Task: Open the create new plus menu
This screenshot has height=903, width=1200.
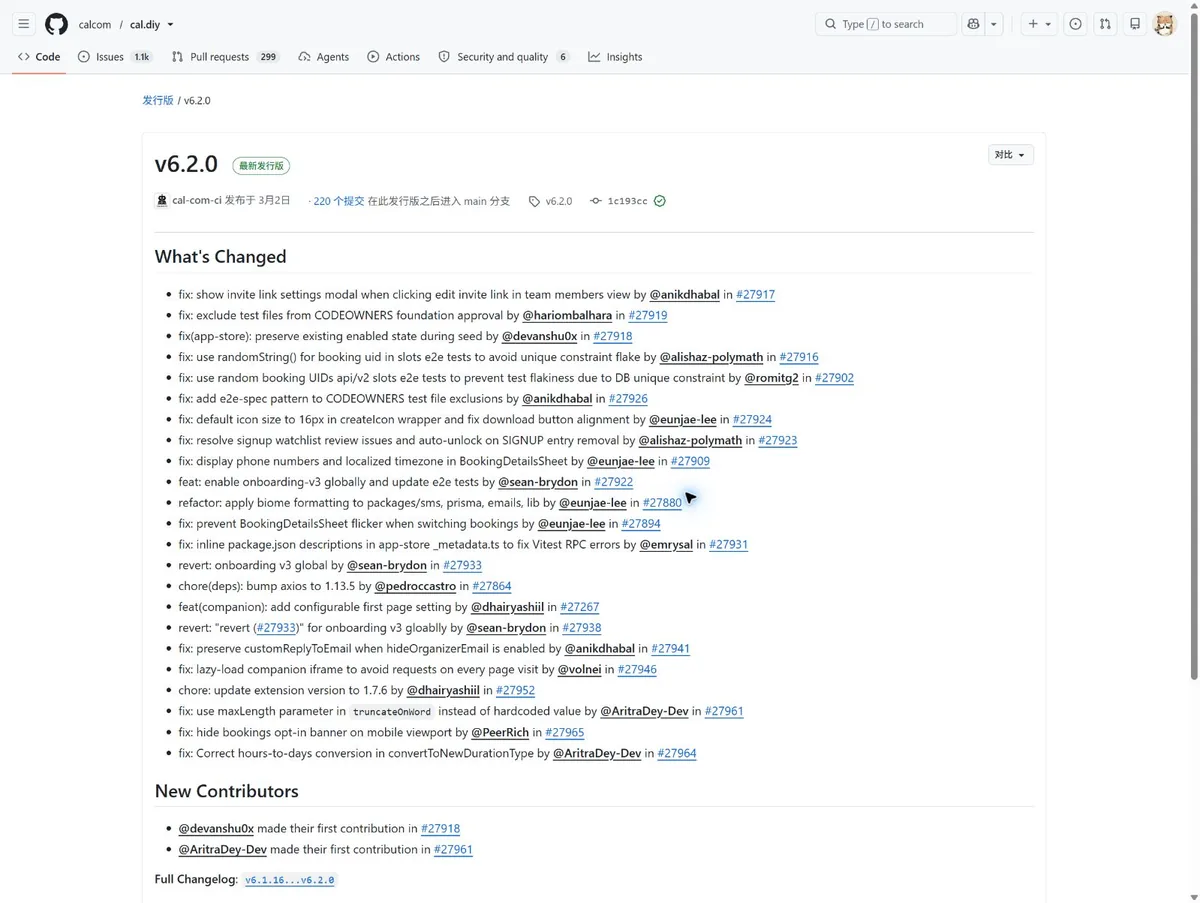Action: (x=1039, y=24)
